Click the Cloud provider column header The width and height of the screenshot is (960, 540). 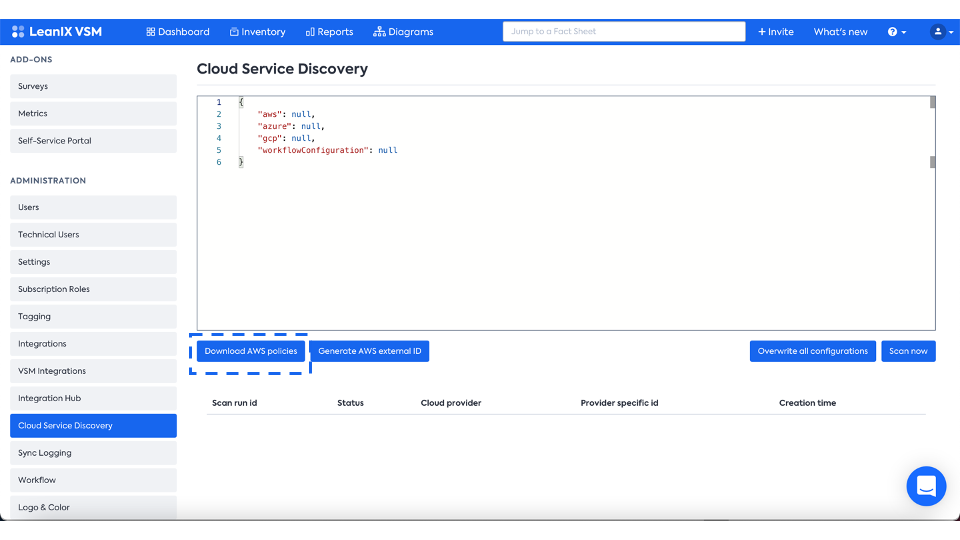tap(451, 403)
